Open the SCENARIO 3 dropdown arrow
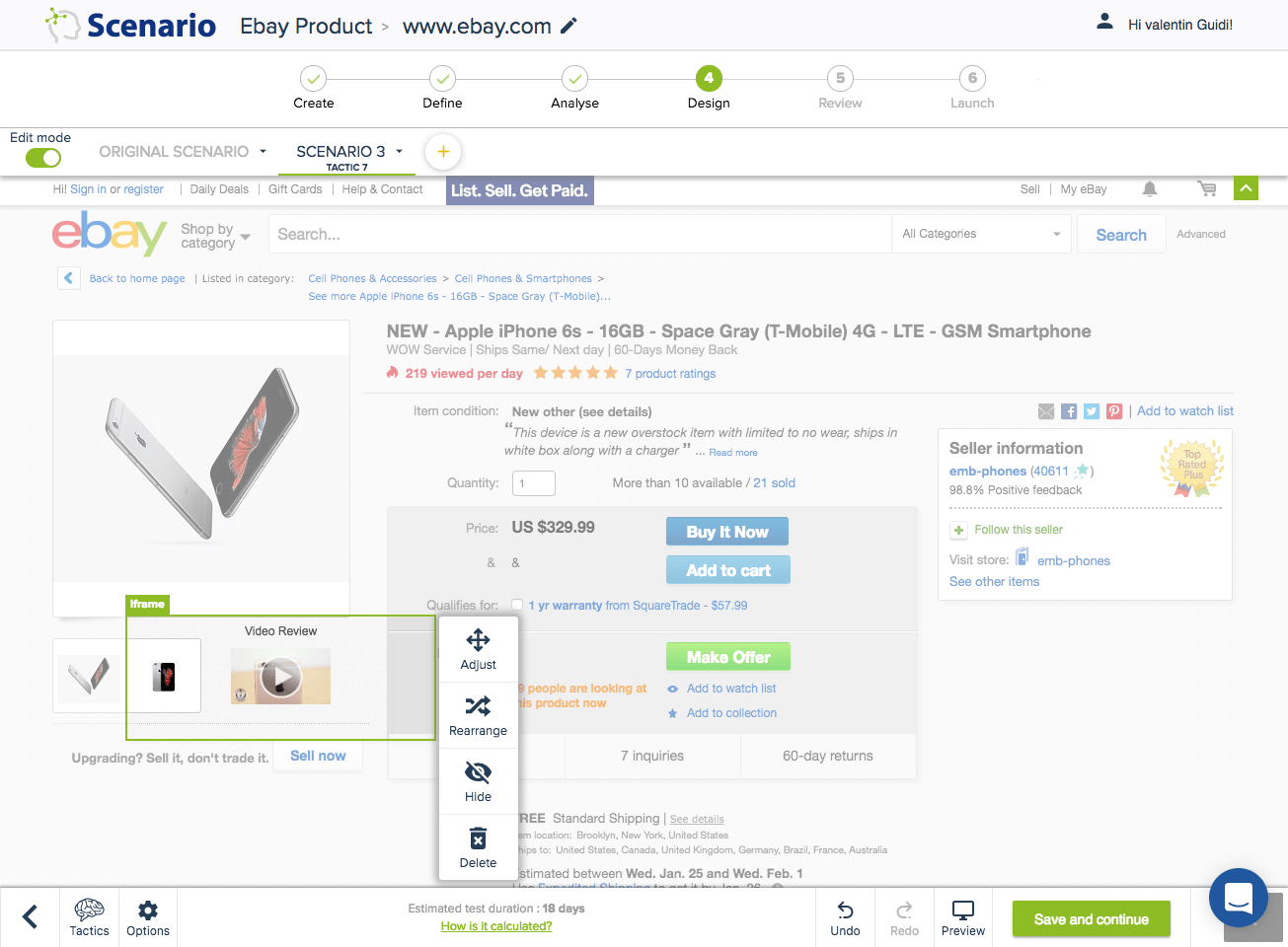The height and width of the screenshot is (947, 1288). pyautogui.click(x=399, y=152)
